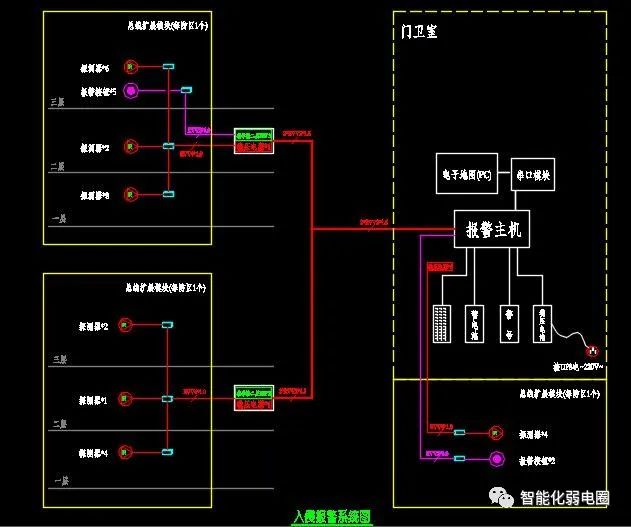Click the 入侵报警系统图 title text
Viewport: 631px width, 527px height.
pos(332,517)
